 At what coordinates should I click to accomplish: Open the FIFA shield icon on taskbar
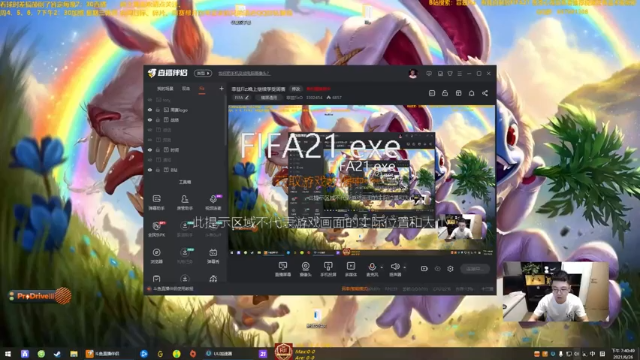tap(284, 352)
